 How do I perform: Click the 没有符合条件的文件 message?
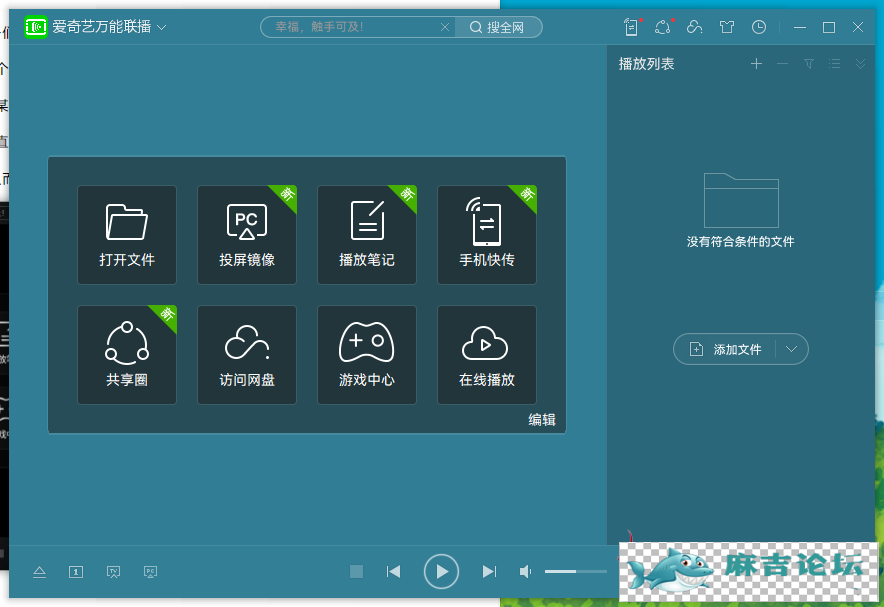coord(741,242)
